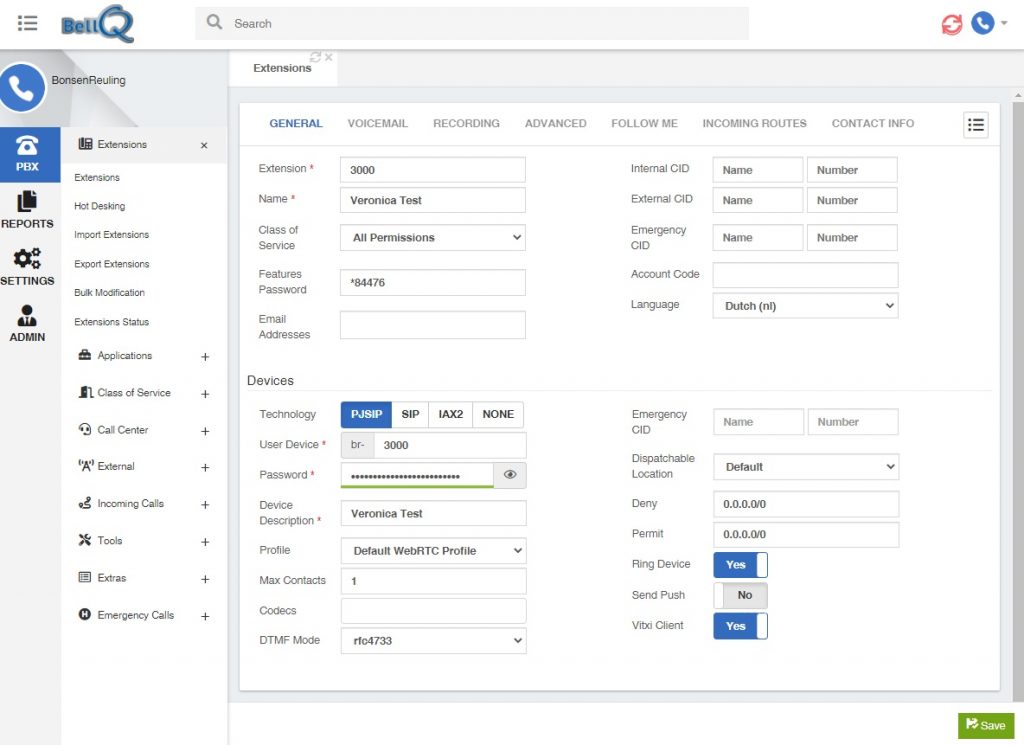Screen dimensions: 1024x745
Task: Open the SETTINGS section
Action: pyautogui.click(x=27, y=267)
